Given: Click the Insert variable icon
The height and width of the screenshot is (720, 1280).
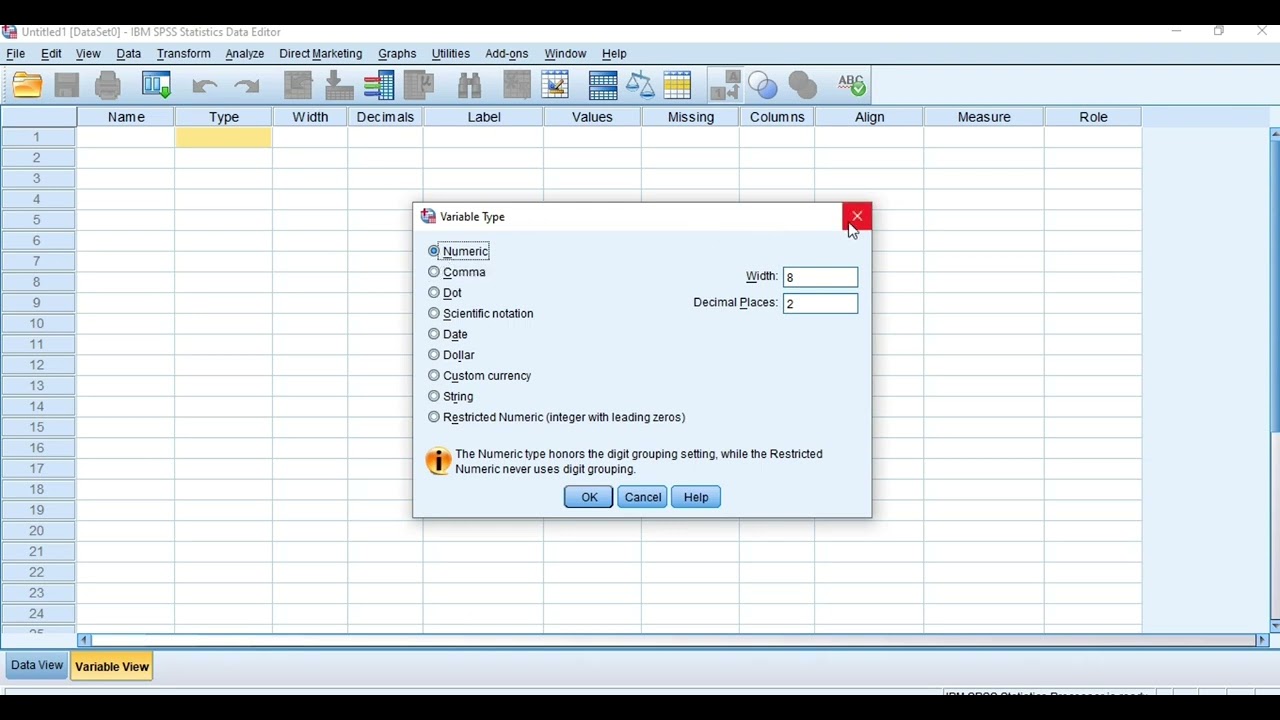Looking at the screenshot, I should coord(556,86).
